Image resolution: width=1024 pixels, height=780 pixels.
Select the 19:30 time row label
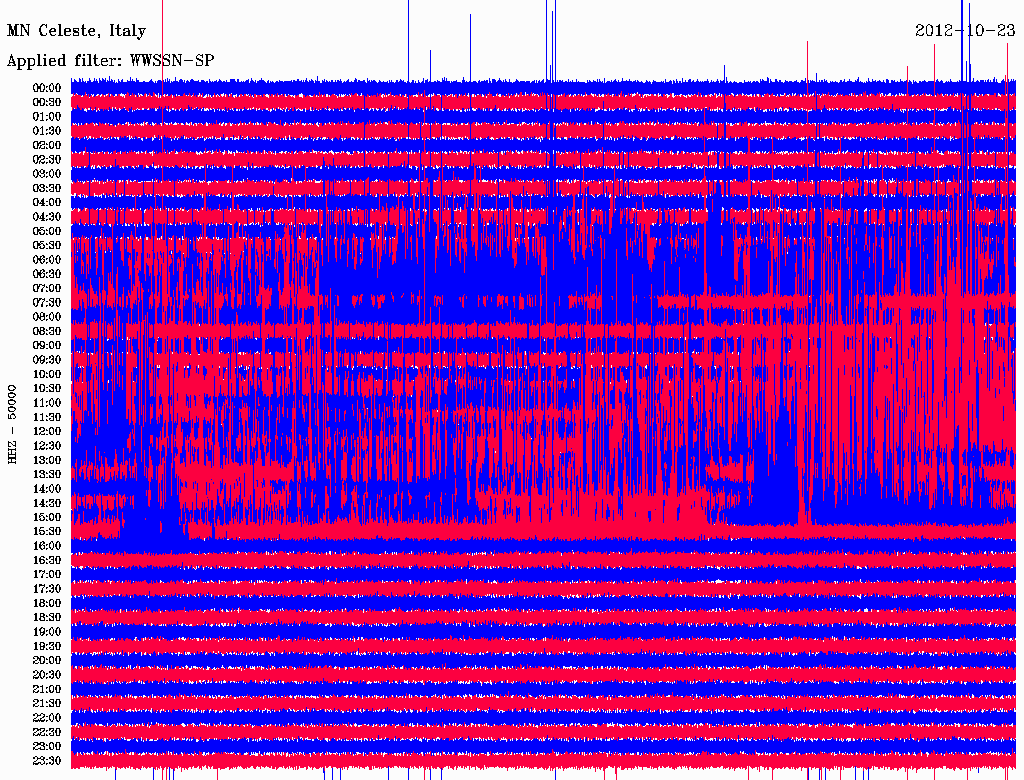[x=47, y=647]
